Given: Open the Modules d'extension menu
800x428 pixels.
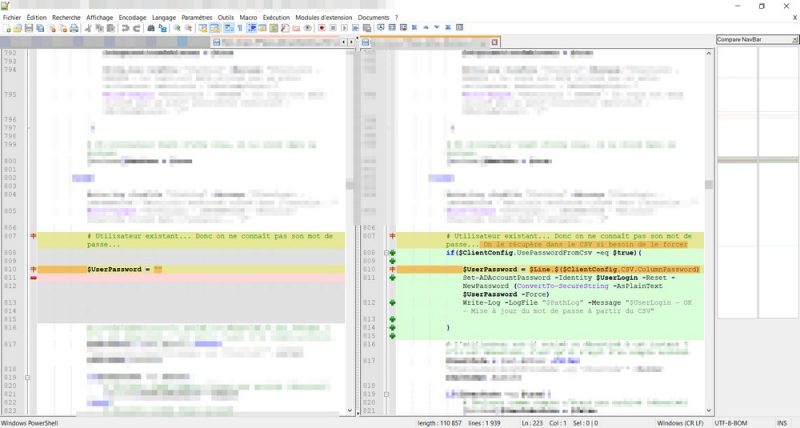Looking at the screenshot, I should pyautogui.click(x=323, y=17).
